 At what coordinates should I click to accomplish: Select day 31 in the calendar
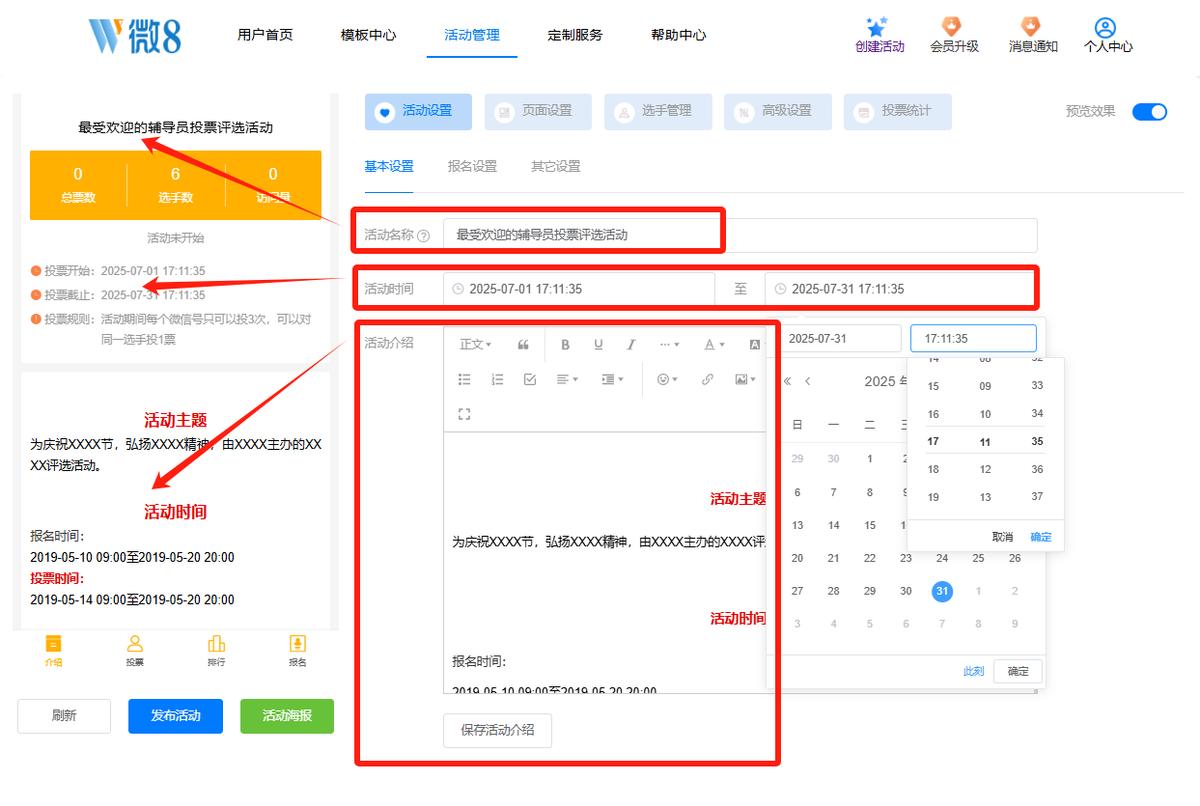tap(942, 591)
